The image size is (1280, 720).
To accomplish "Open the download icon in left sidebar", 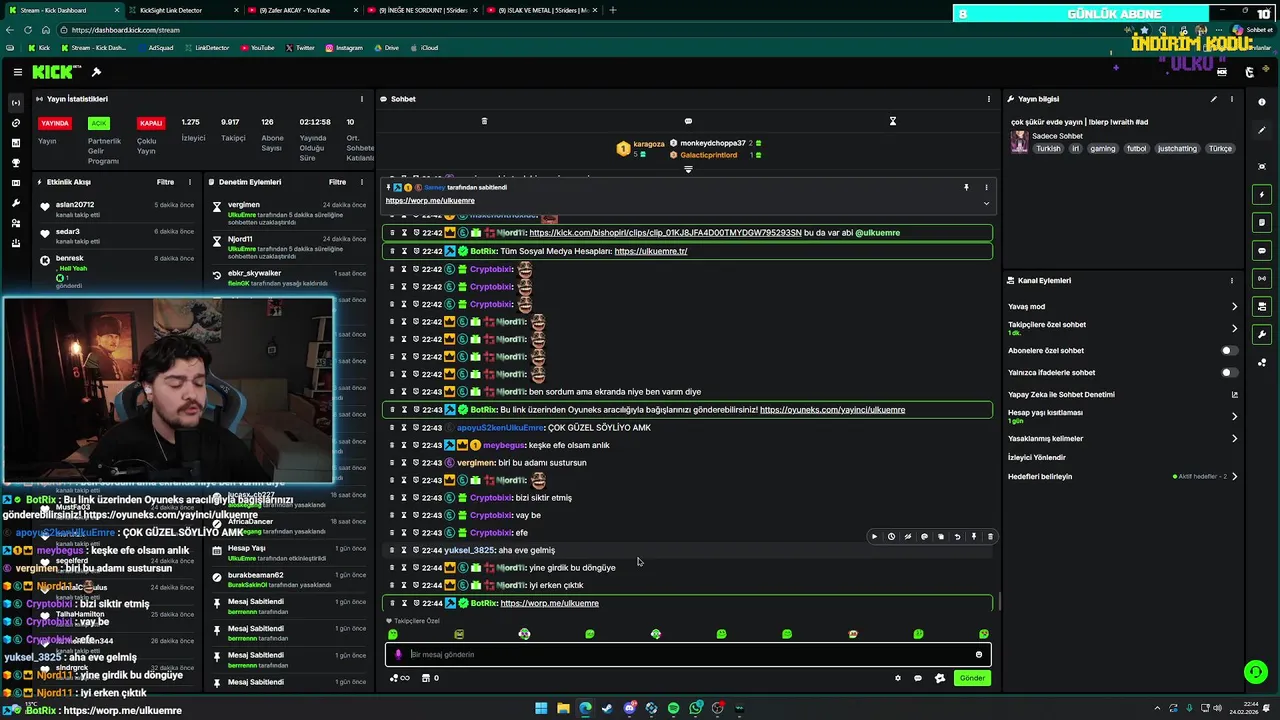I will [15, 243].
